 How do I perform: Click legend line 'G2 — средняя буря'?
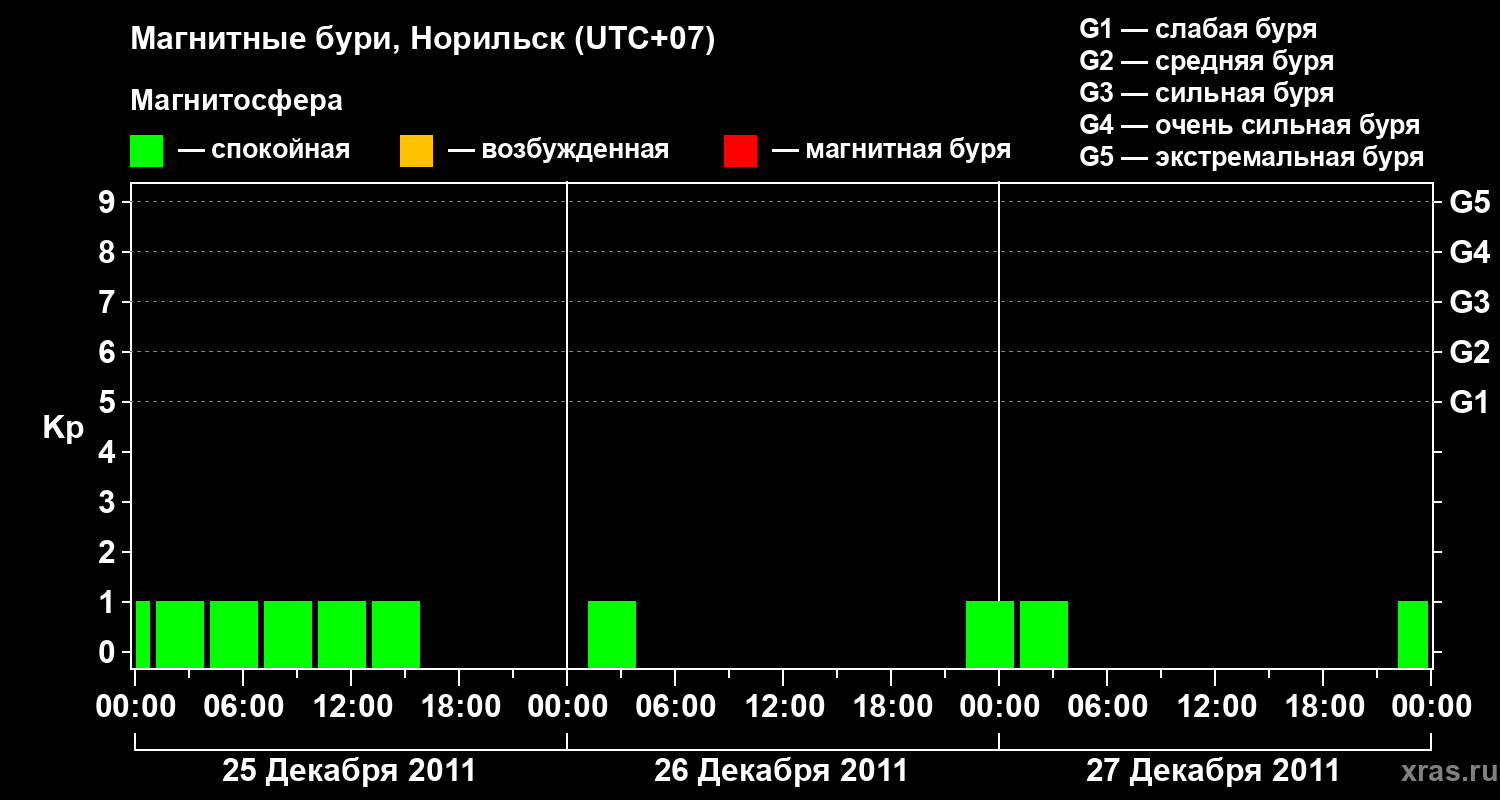(x=1207, y=61)
